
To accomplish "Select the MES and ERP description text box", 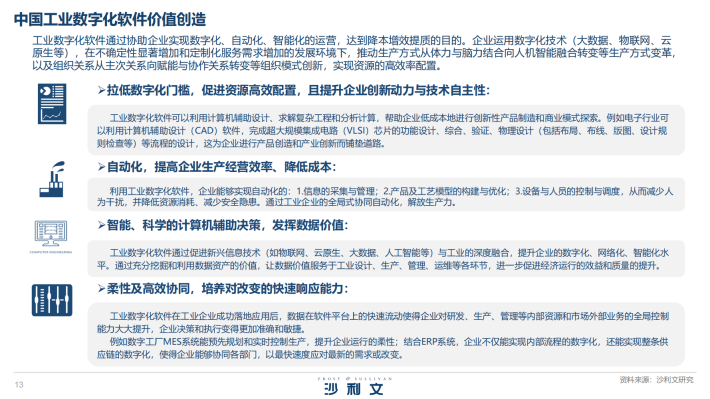I will pos(386,334).
